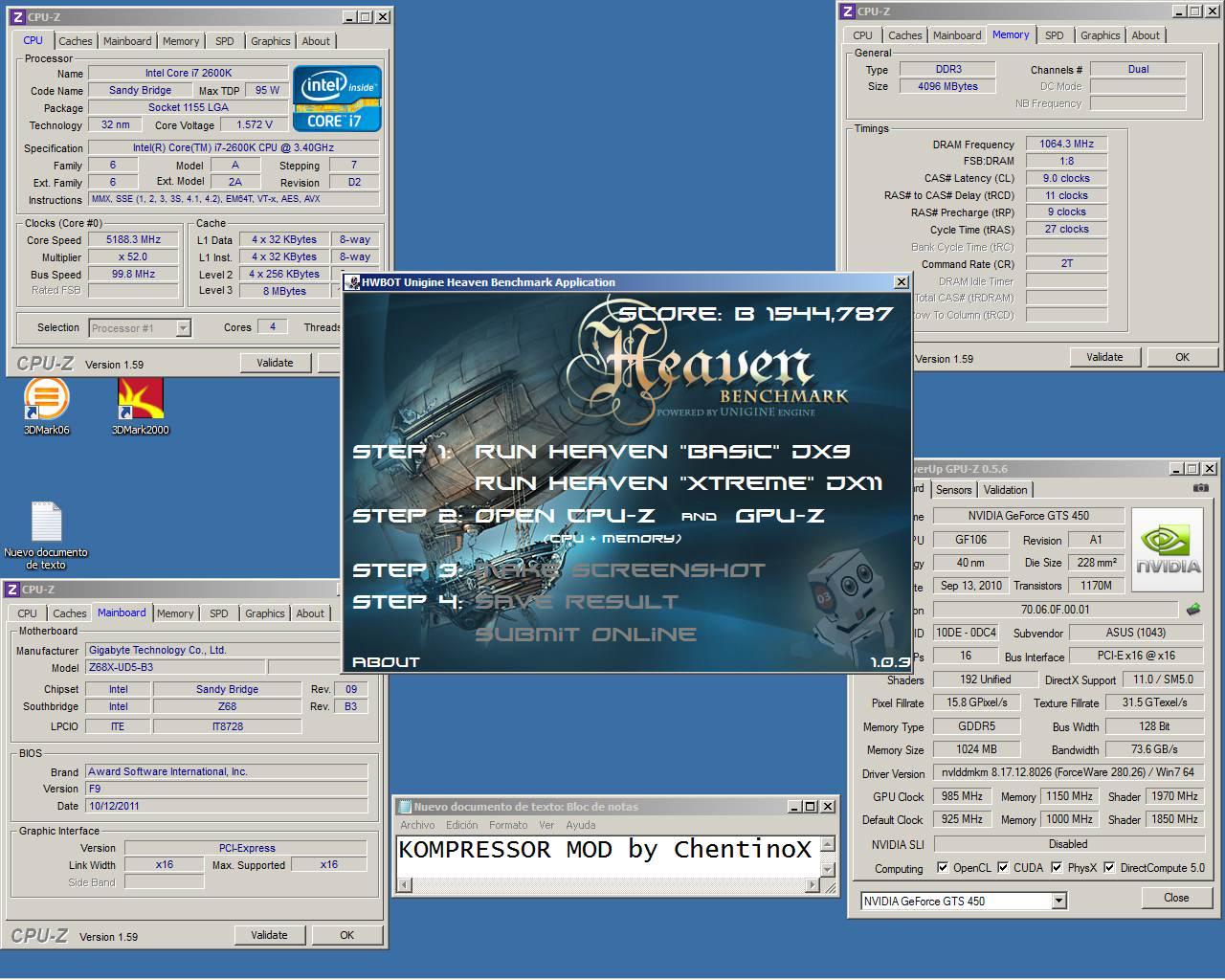Click the Notepad horizontal scrollbar right arrow

click(x=813, y=885)
